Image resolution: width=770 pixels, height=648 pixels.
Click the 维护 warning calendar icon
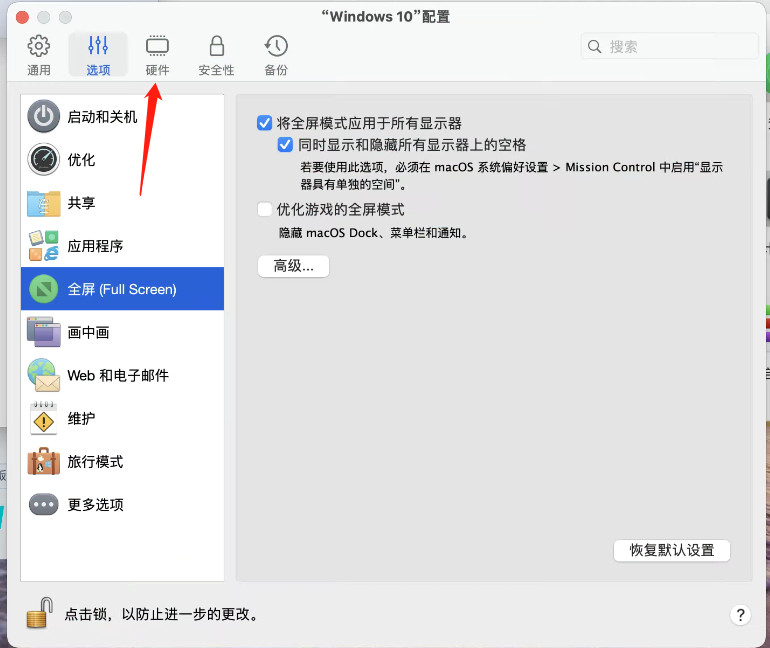pyautogui.click(x=44, y=418)
